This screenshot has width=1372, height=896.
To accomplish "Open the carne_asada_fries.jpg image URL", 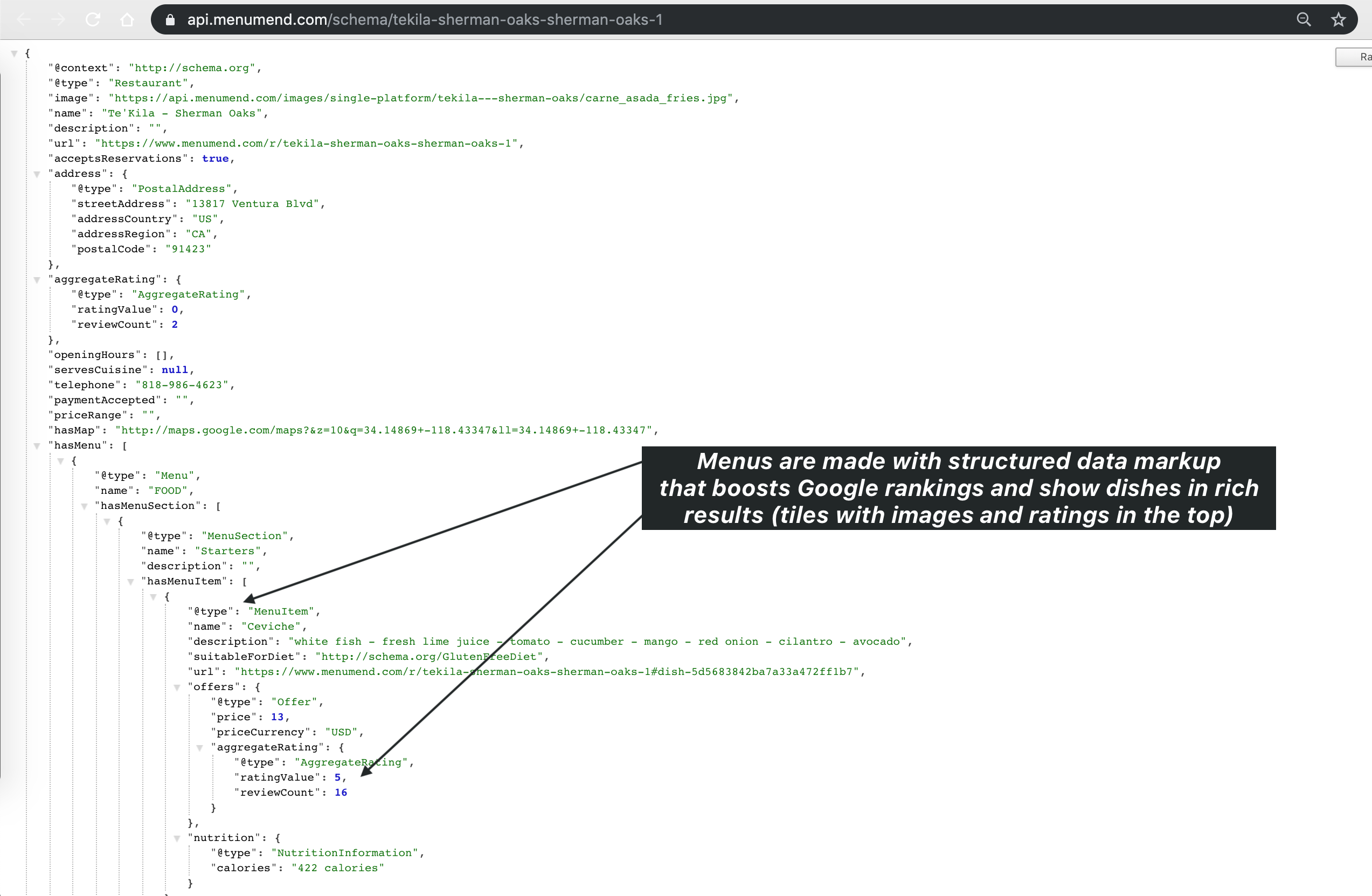I will [420, 98].
